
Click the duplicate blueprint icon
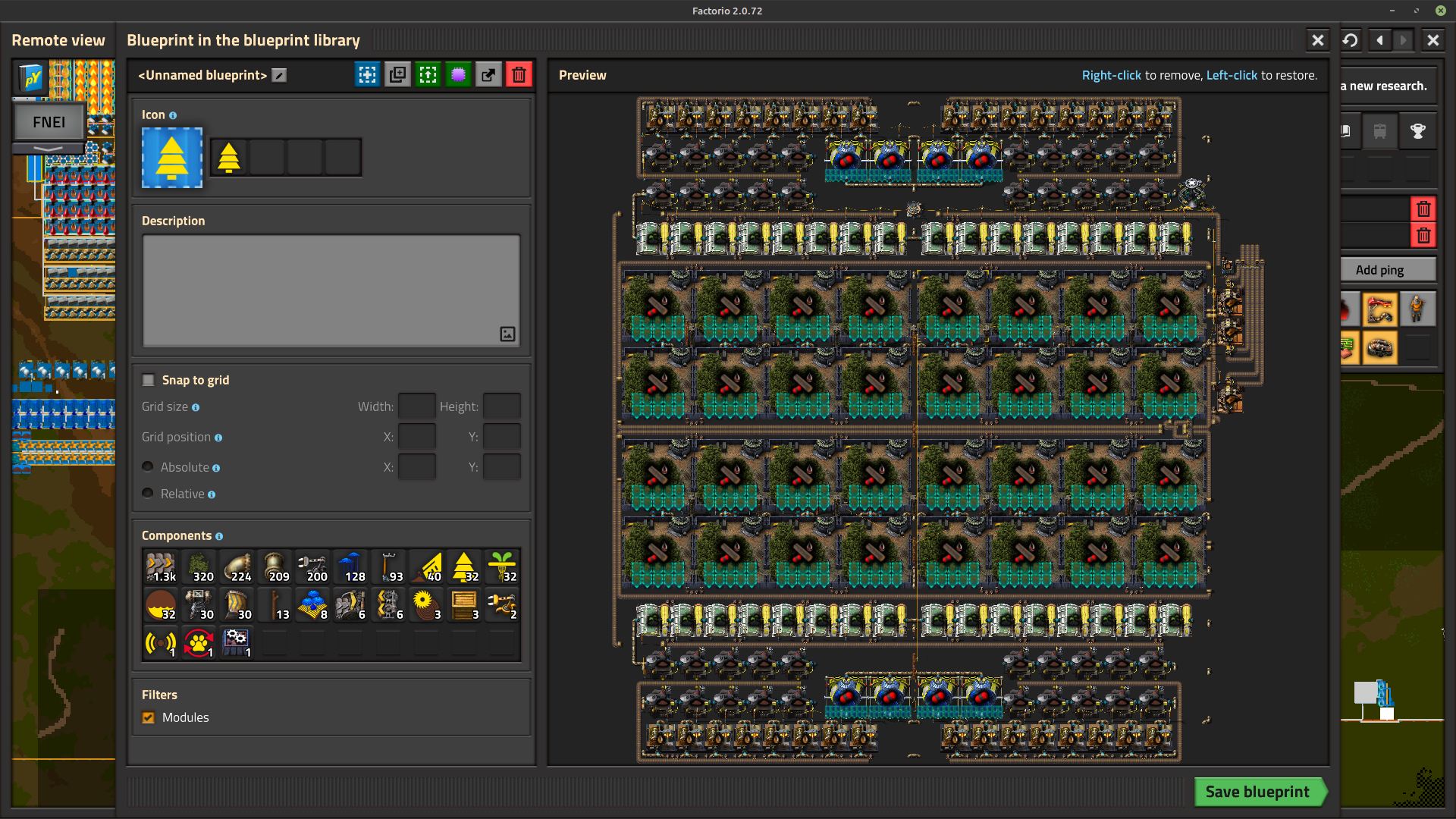click(x=397, y=74)
